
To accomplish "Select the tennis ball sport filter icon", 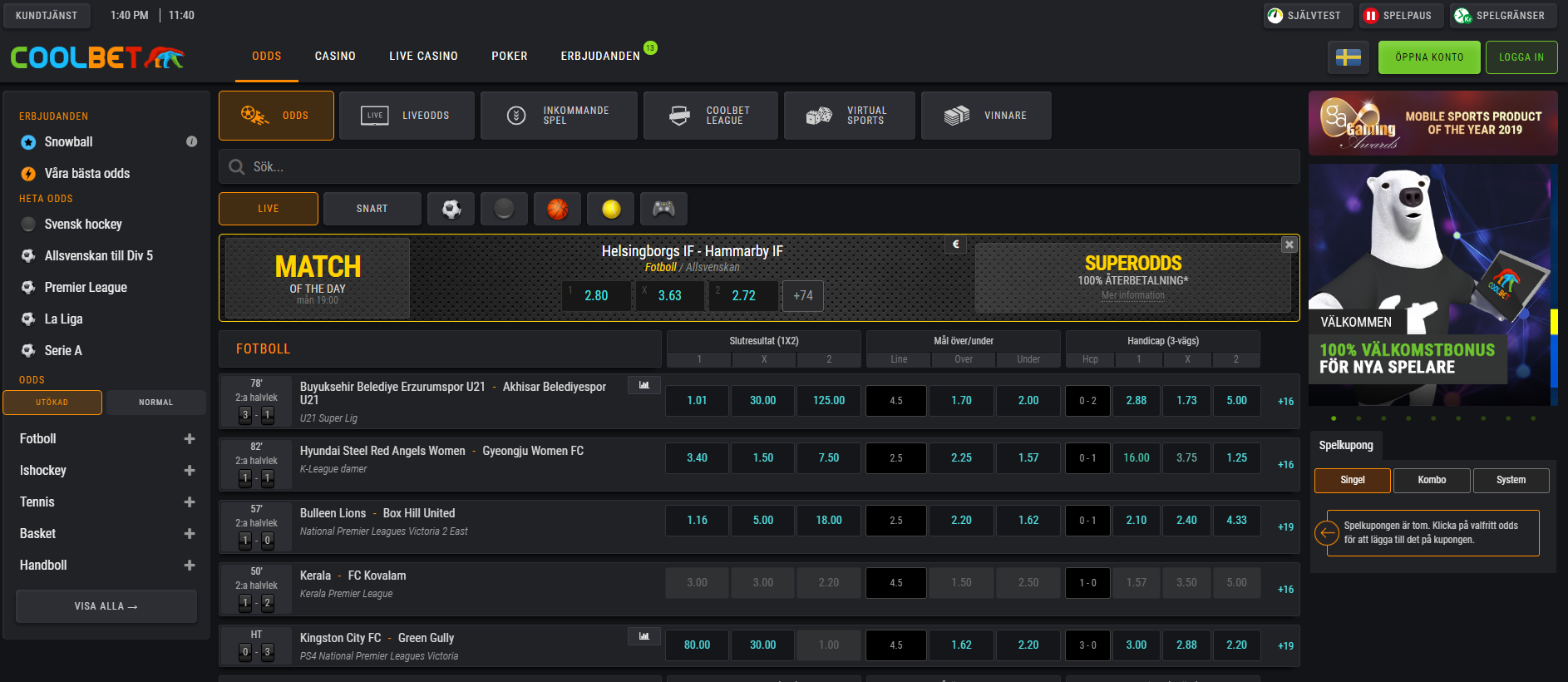I will (x=610, y=209).
